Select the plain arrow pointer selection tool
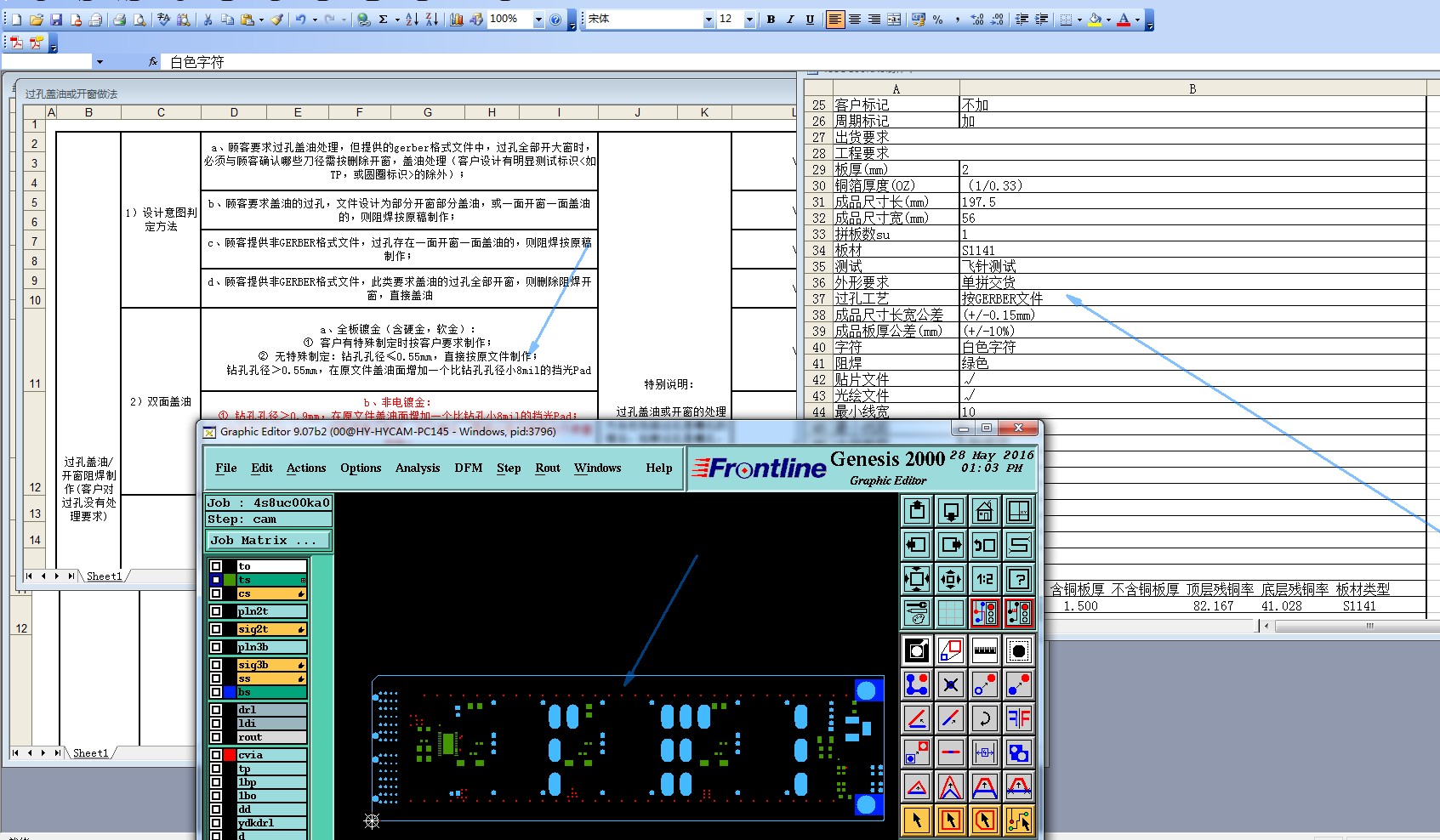1440x840 pixels. [917, 820]
